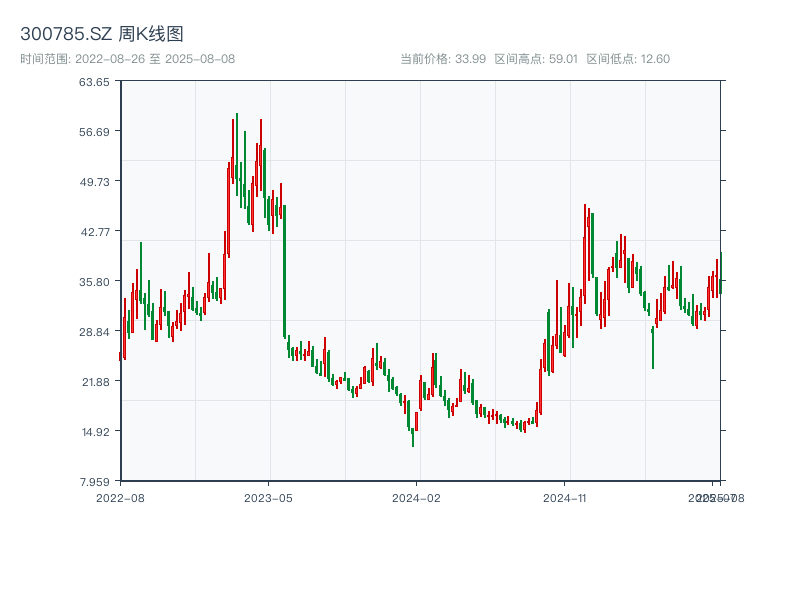The height and width of the screenshot is (600, 800).
Task: Click the y-axis label 28.84
Action: 94,332
